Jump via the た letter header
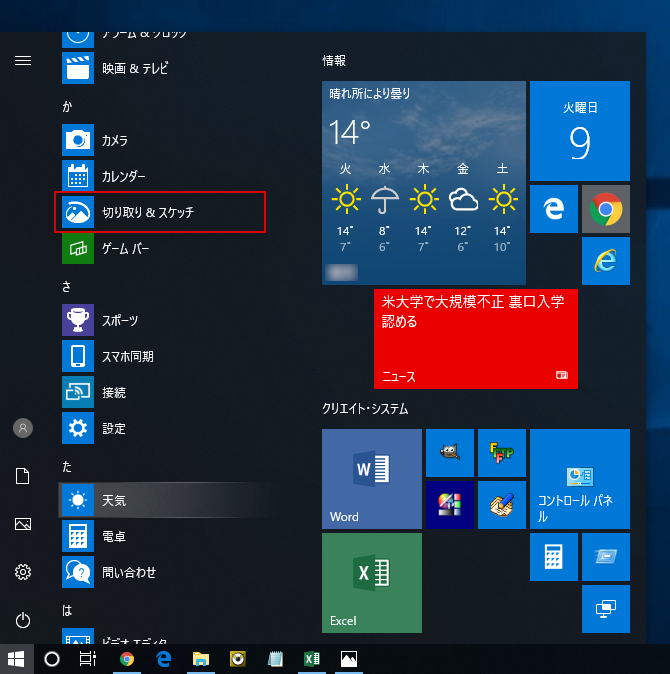Viewport: 670px width, 674px height. [x=67, y=466]
